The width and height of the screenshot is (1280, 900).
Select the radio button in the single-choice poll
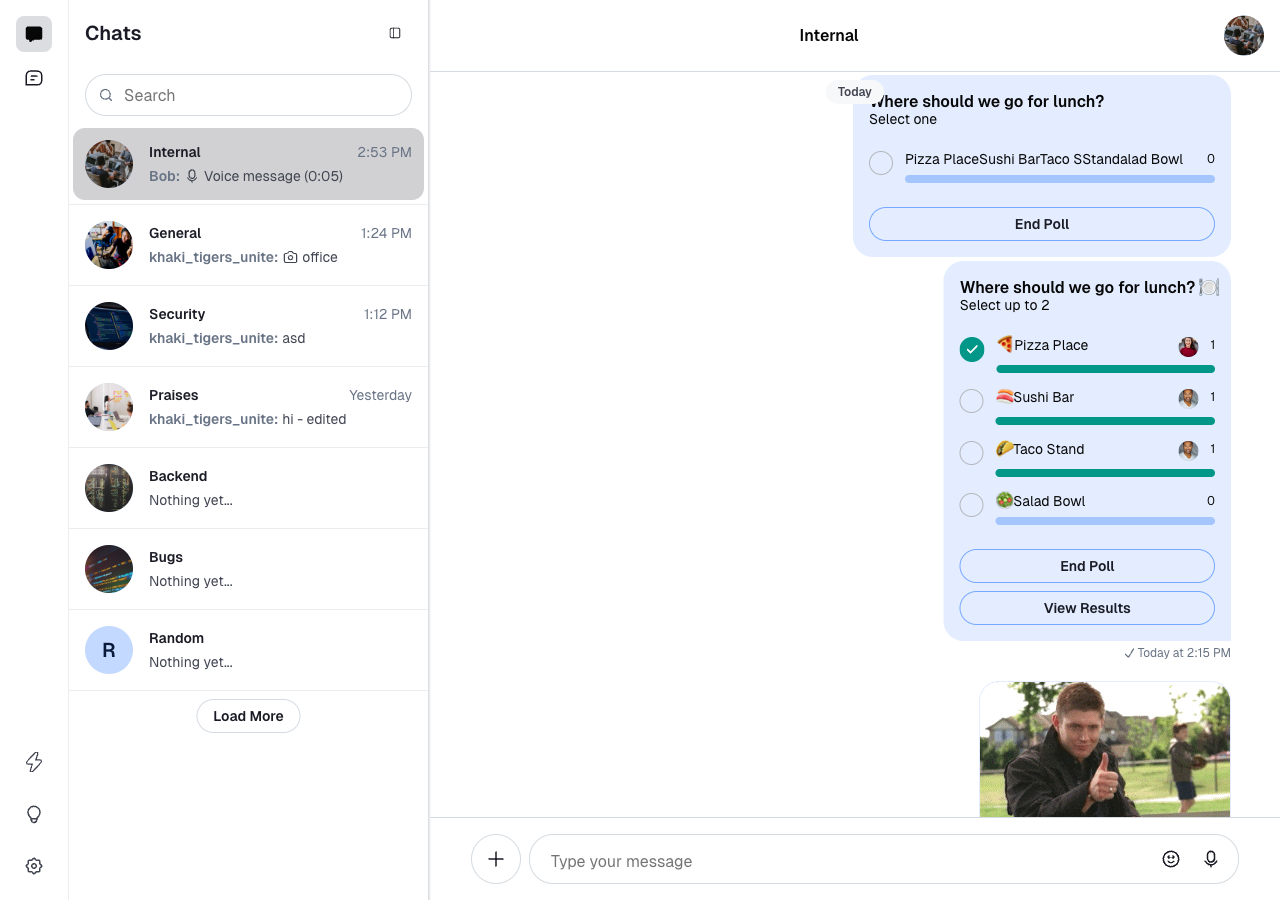click(880, 162)
